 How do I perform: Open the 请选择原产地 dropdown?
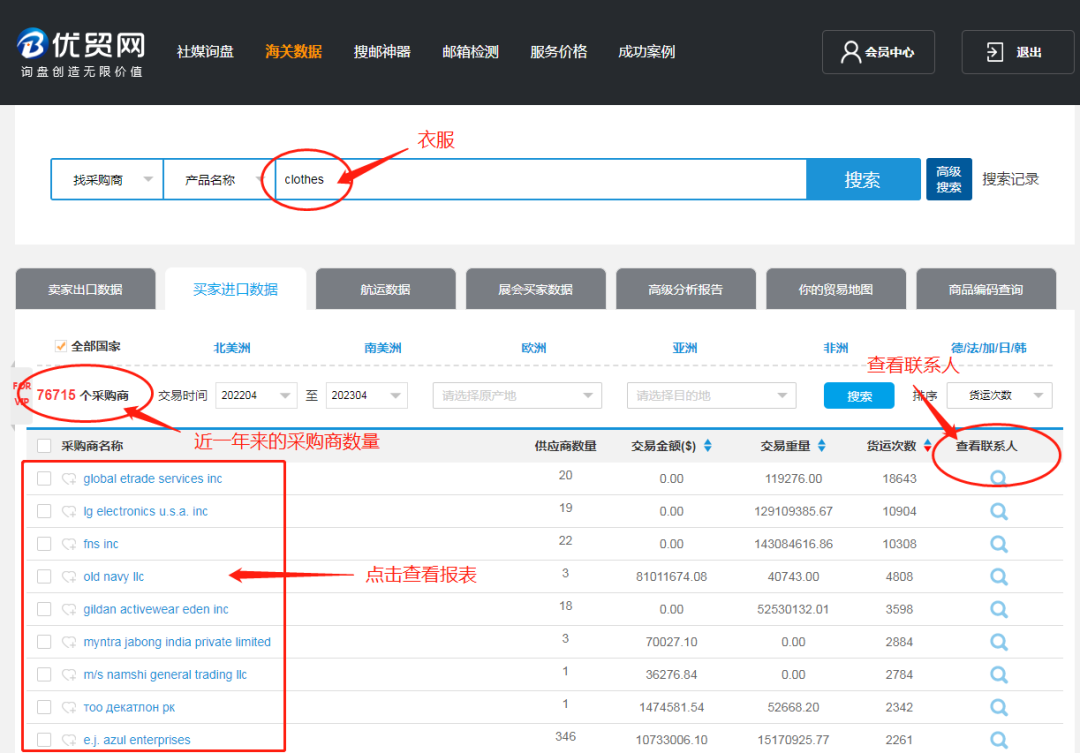pos(517,395)
